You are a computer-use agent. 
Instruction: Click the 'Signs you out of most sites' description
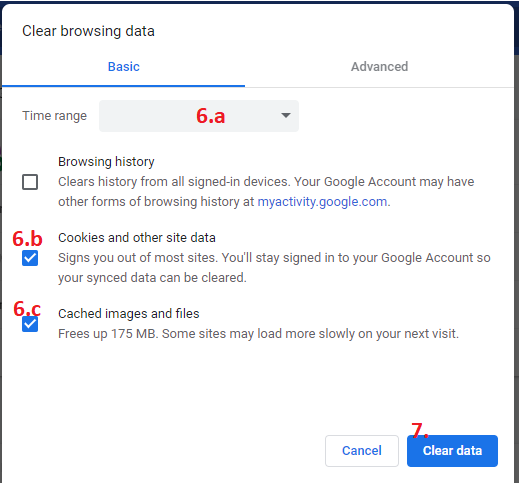(x=274, y=268)
